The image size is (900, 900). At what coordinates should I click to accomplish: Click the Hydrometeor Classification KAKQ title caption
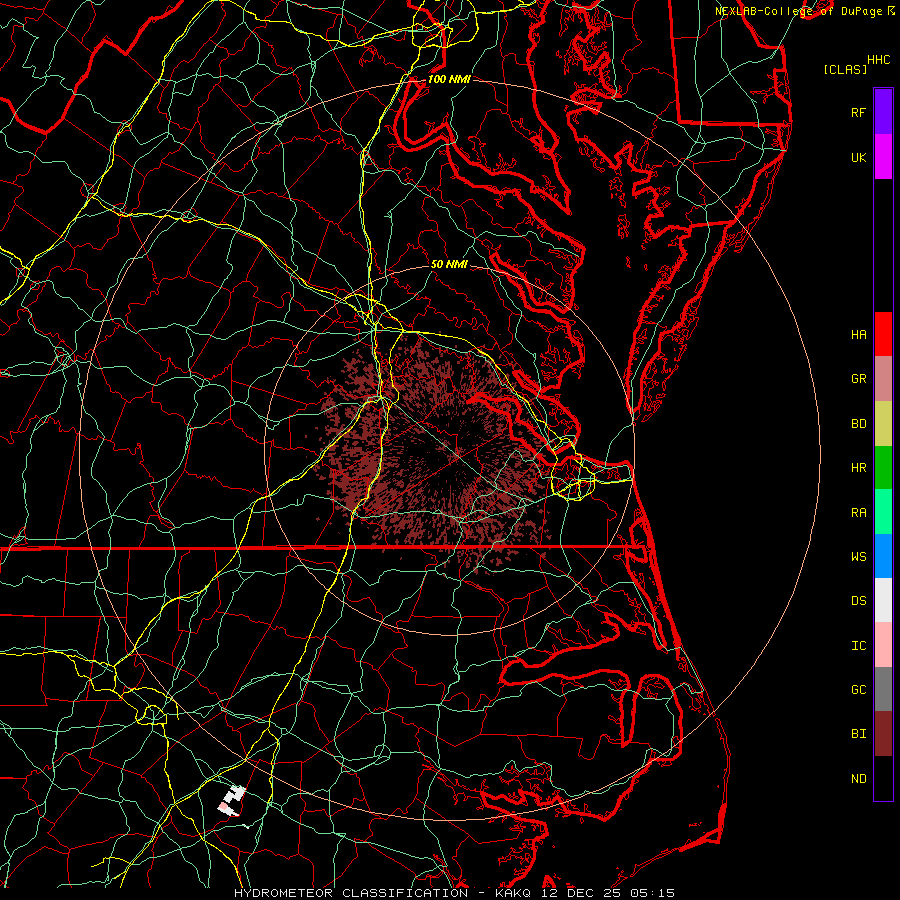click(x=455, y=893)
